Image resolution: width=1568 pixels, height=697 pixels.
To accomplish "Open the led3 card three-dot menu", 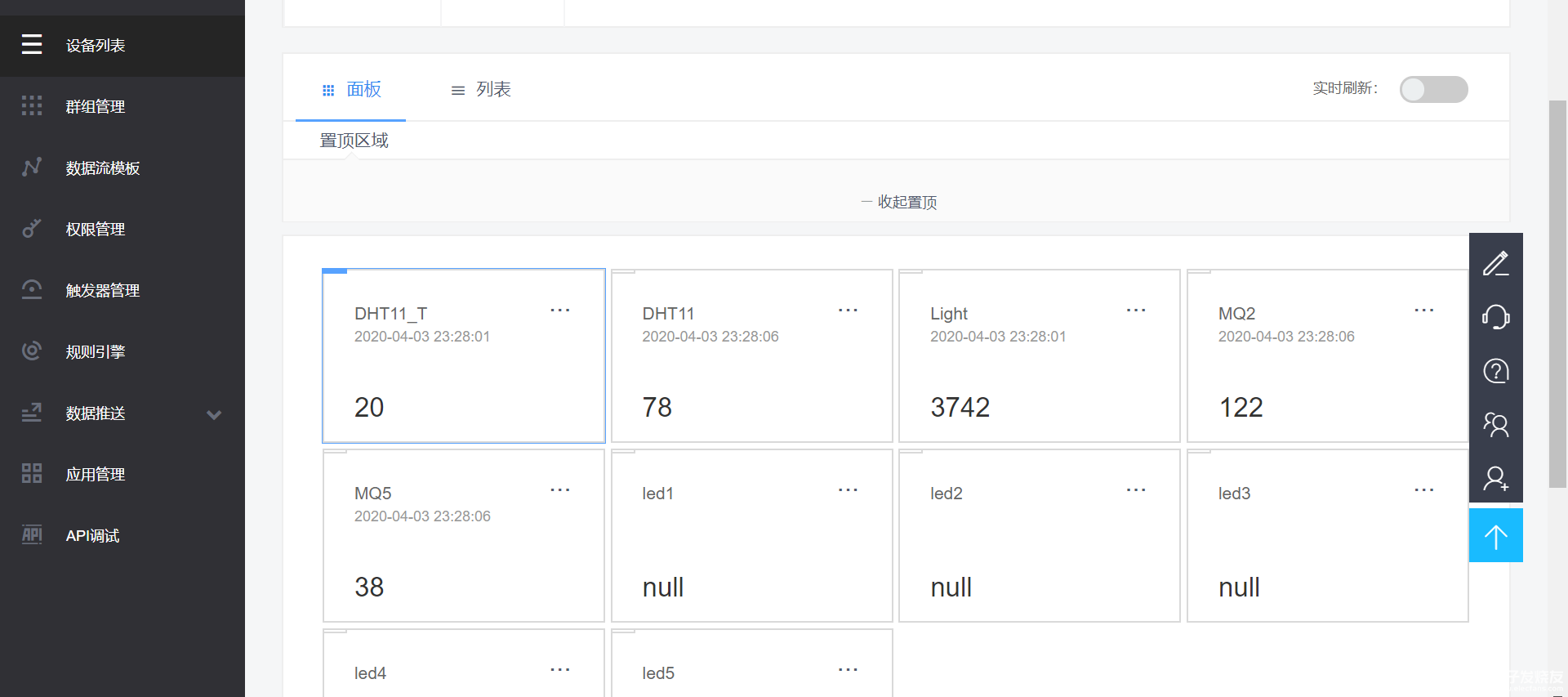I will pos(1424,489).
